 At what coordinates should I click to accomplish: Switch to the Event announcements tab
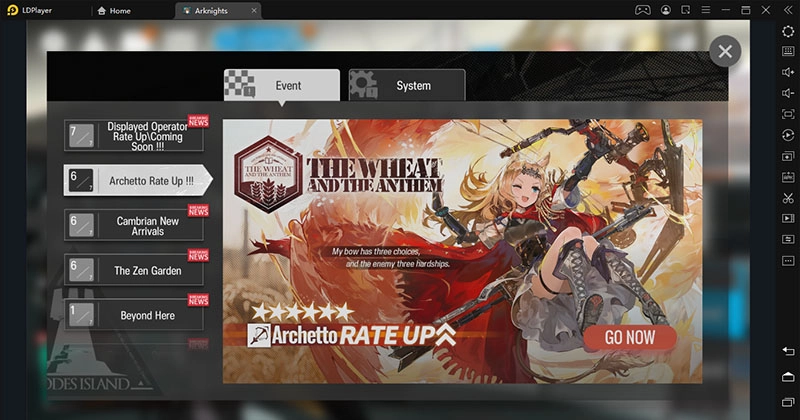(x=282, y=85)
